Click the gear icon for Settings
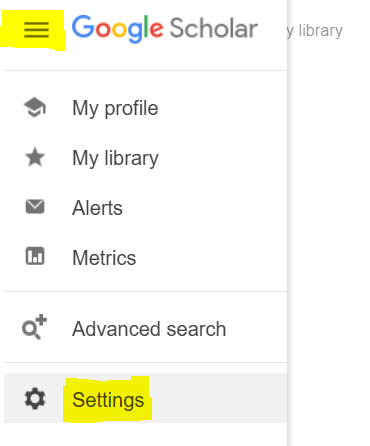The image size is (370, 446). click(x=35, y=399)
